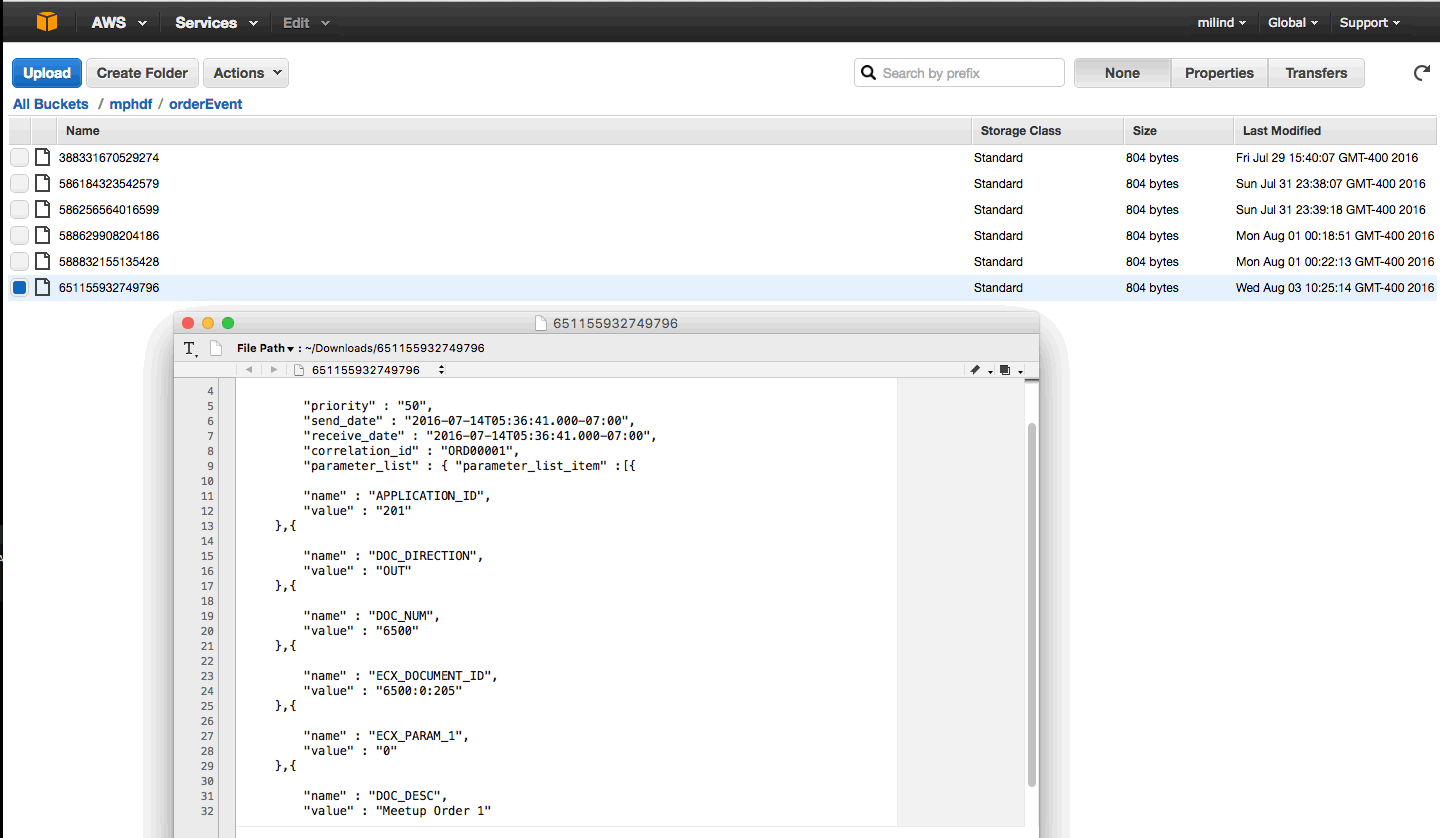The width and height of the screenshot is (1440, 838).
Task: Click the editor's vertical scrollbar
Action: [1031, 600]
